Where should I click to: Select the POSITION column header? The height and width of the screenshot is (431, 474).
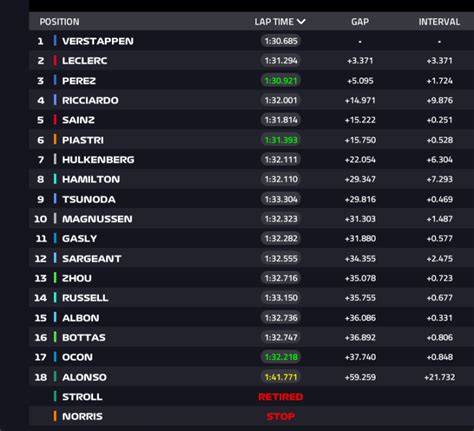(x=60, y=22)
